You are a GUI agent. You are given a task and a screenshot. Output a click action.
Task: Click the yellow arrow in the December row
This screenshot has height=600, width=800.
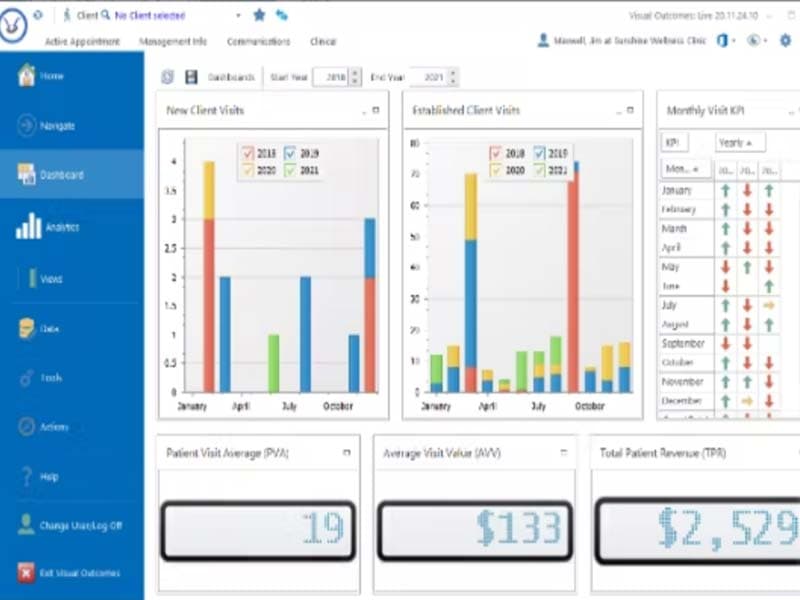tap(747, 401)
